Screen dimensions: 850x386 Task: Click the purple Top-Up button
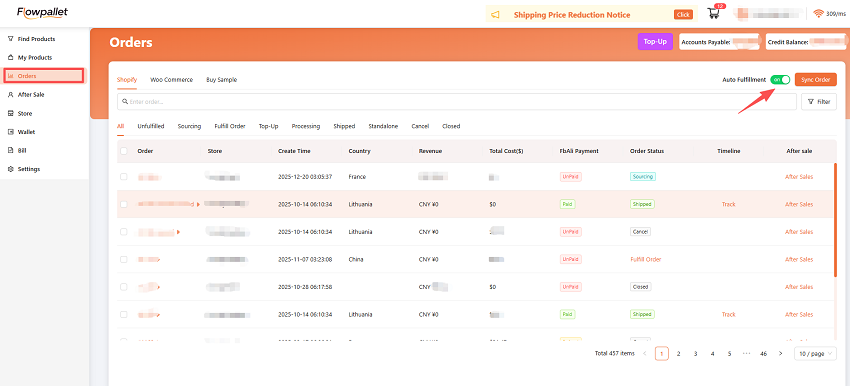pos(655,41)
